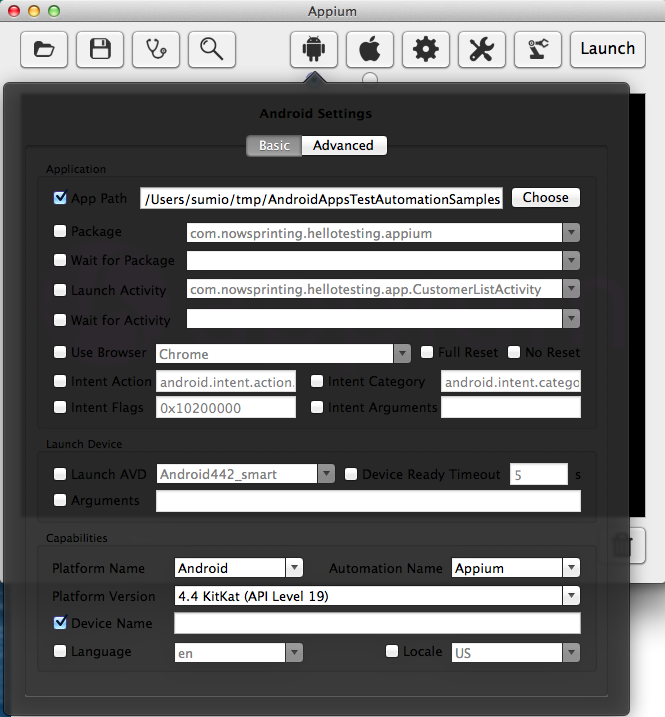Enable Wait for Activity checkbox
The height and width of the screenshot is (717, 665).
tap(60, 320)
